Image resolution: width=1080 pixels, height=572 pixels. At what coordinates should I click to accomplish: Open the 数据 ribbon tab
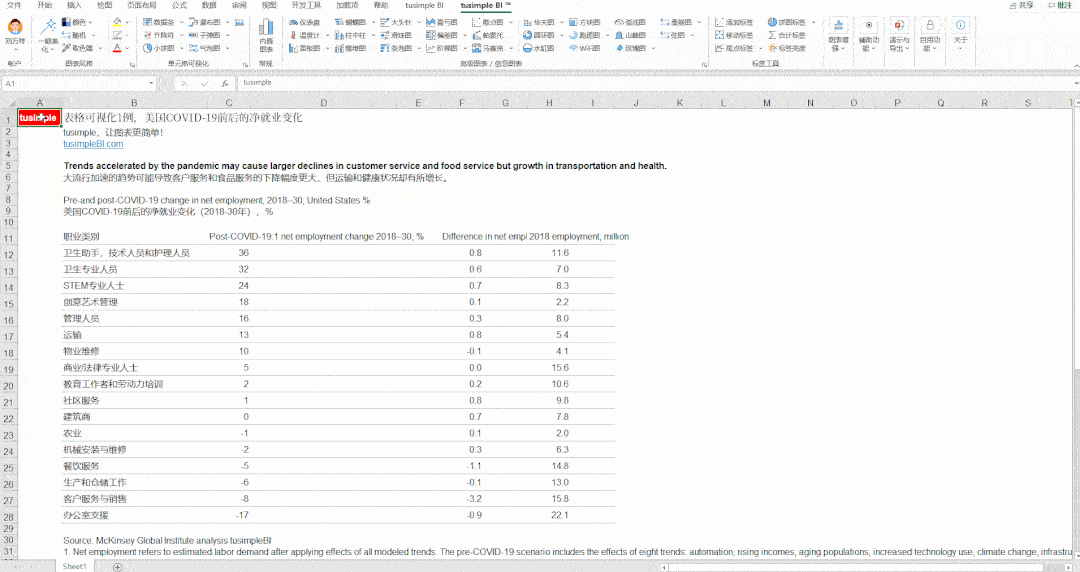tap(209, 5)
